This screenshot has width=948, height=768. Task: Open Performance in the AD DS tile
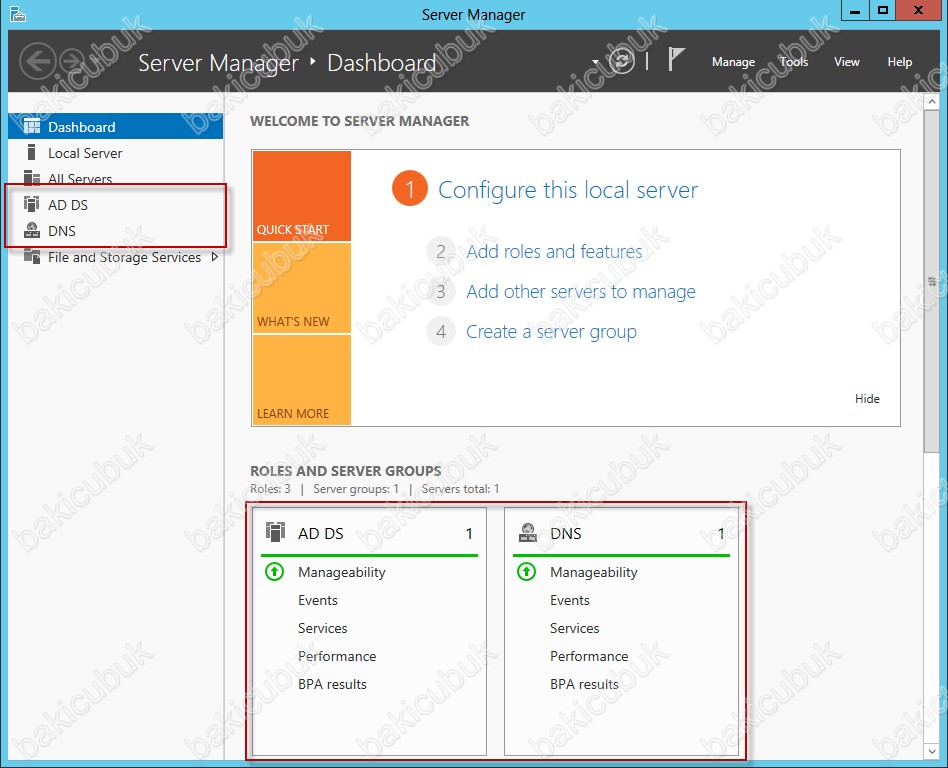coord(337,656)
